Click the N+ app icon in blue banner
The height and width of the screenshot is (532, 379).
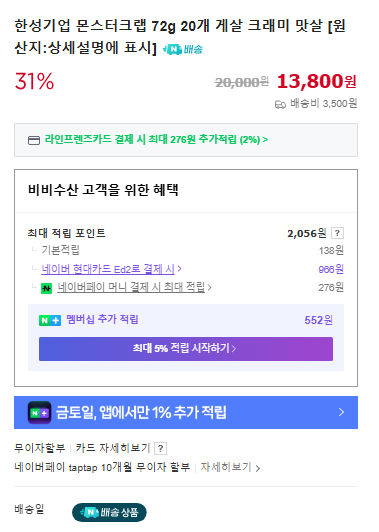(x=40, y=413)
